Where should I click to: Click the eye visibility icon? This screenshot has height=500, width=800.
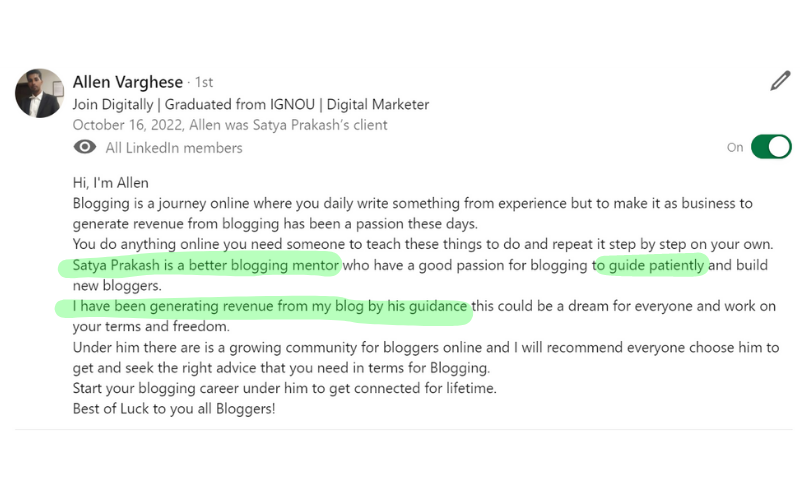[x=85, y=147]
